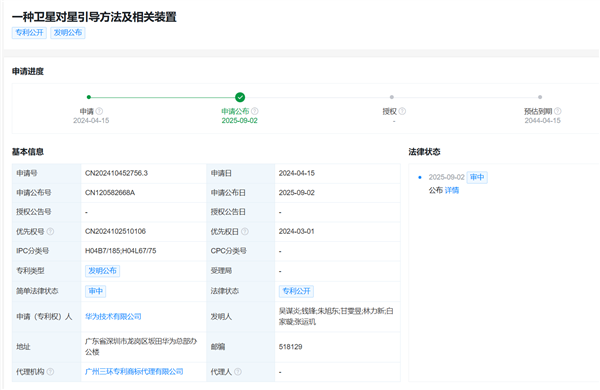
Task: Click the green 2025-09-02 date under 申请公布
Action: [x=240, y=121]
